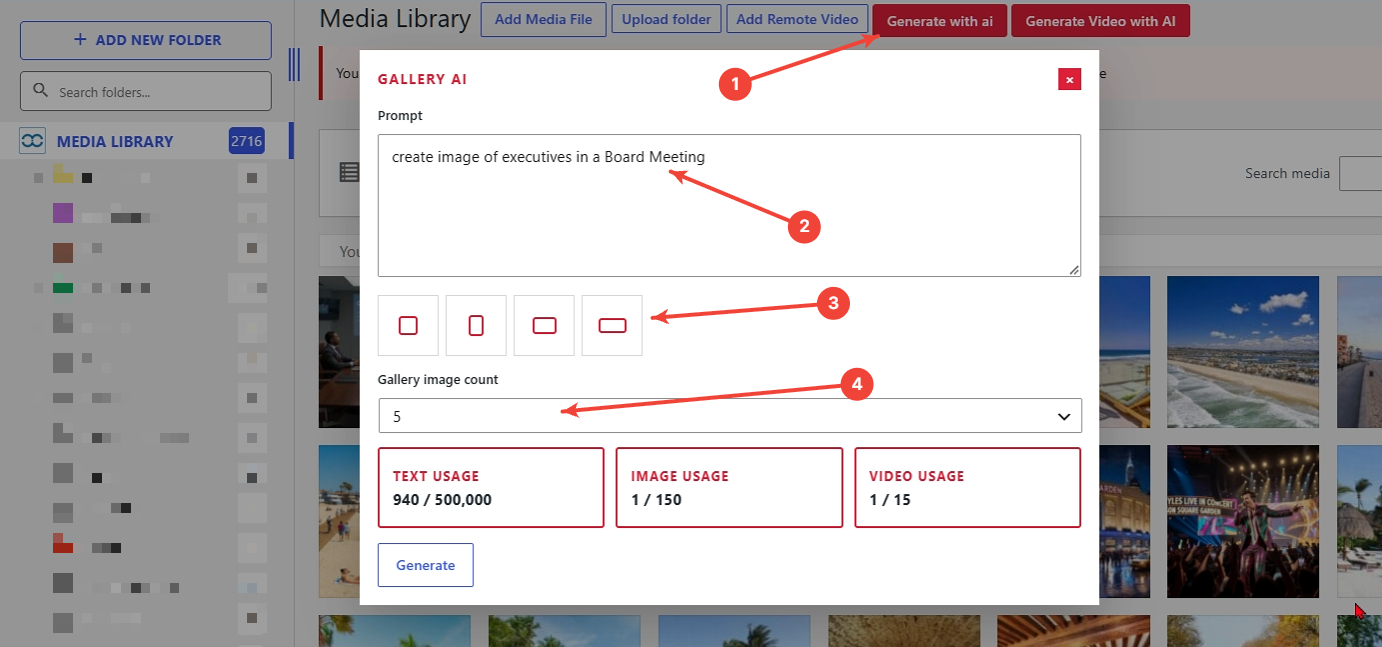Click the "Gallery image count" label
Image resolution: width=1382 pixels, height=647 pixels.
pyautogui.click(x=438, y=380)
